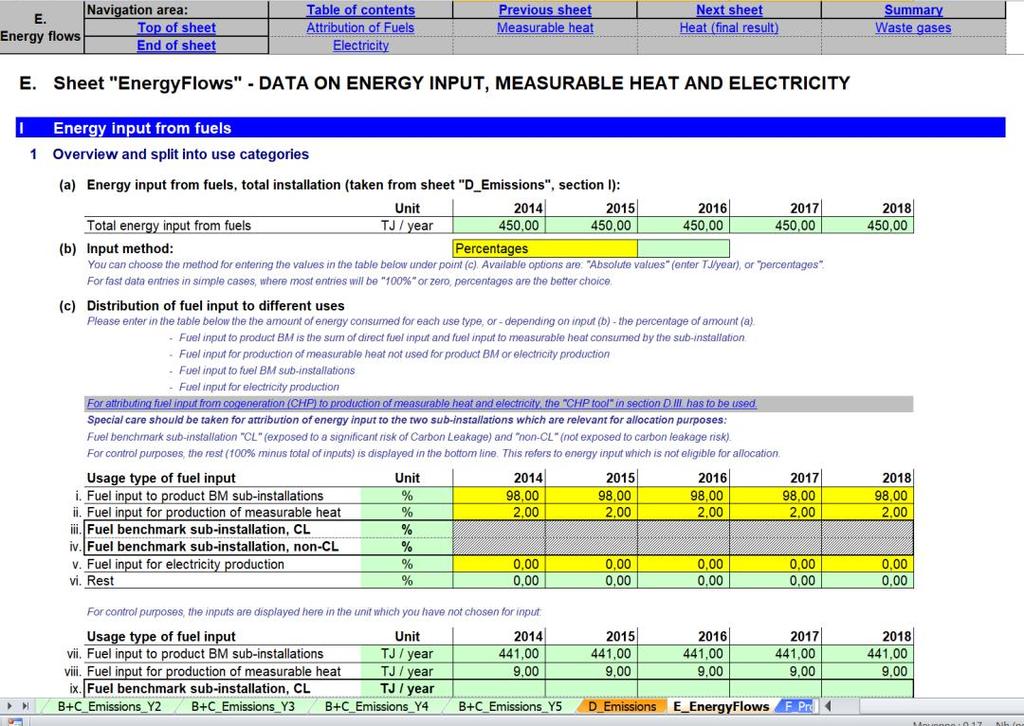Open Attribution of Fuels link
The image size is (1024, 726).
[x=360, y=27]
